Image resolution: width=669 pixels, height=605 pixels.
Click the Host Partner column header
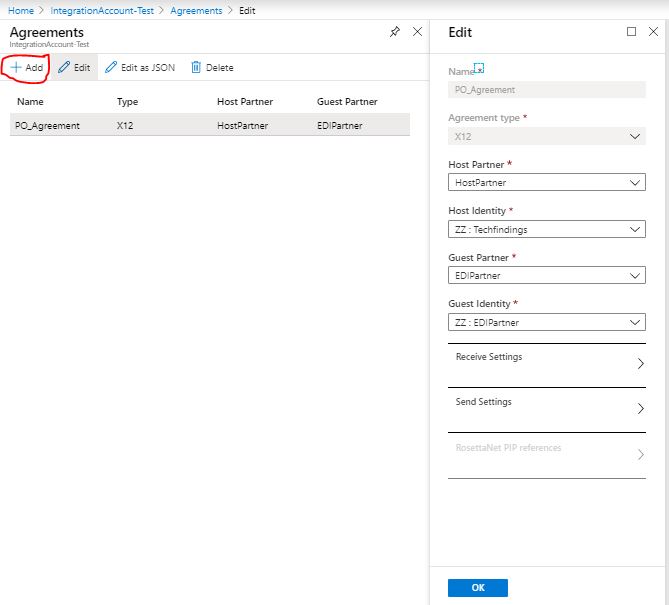[x=245, y=102]
